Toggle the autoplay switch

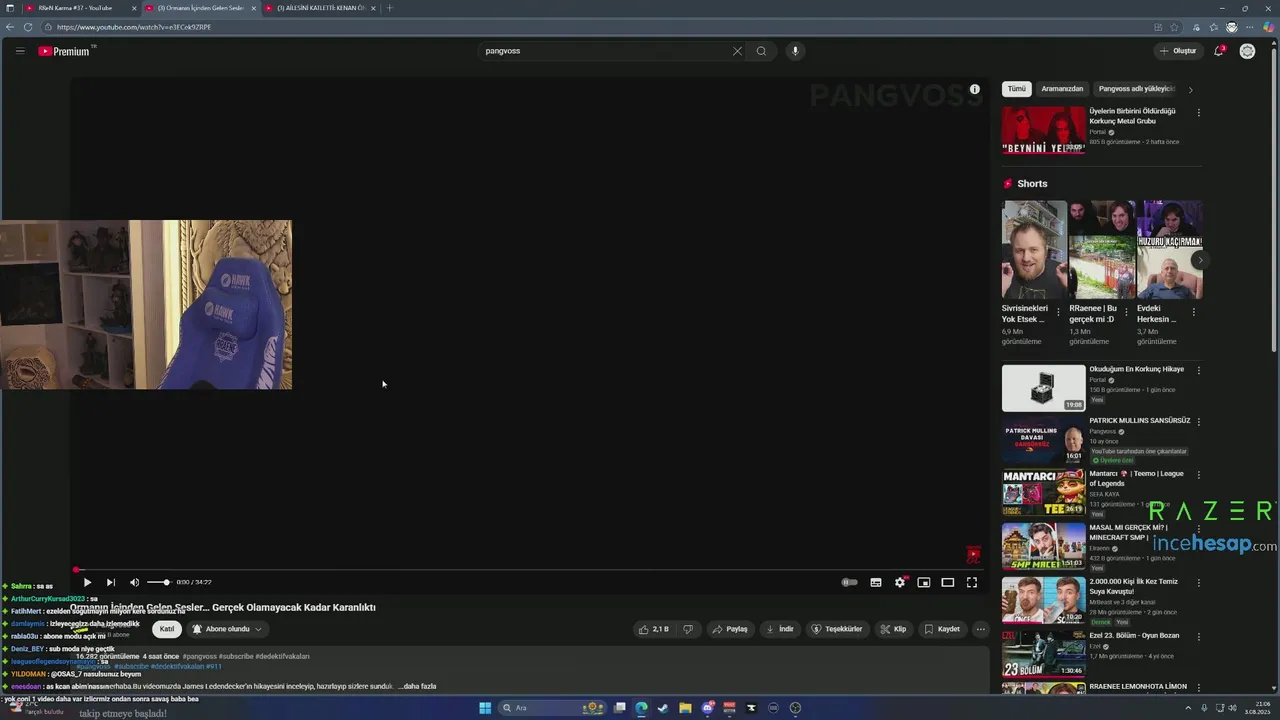849,582
